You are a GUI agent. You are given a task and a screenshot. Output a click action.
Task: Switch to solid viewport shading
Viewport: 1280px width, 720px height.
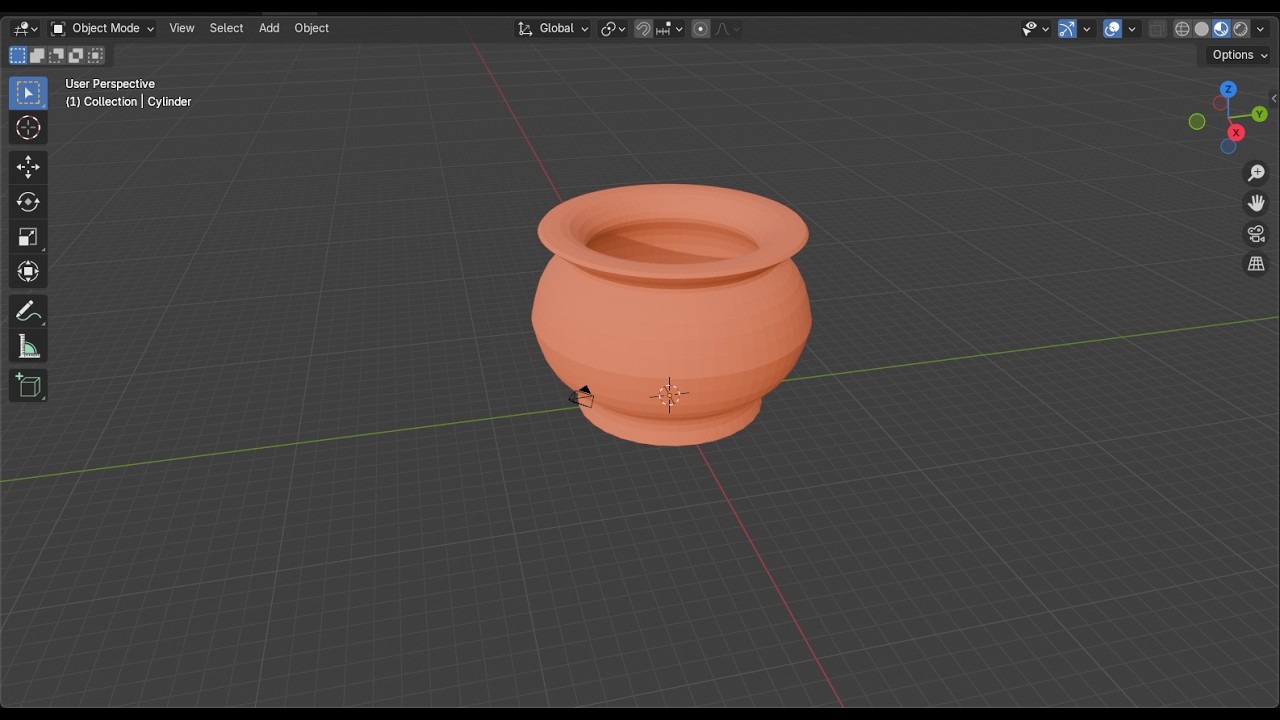(x=1202, y=29)
